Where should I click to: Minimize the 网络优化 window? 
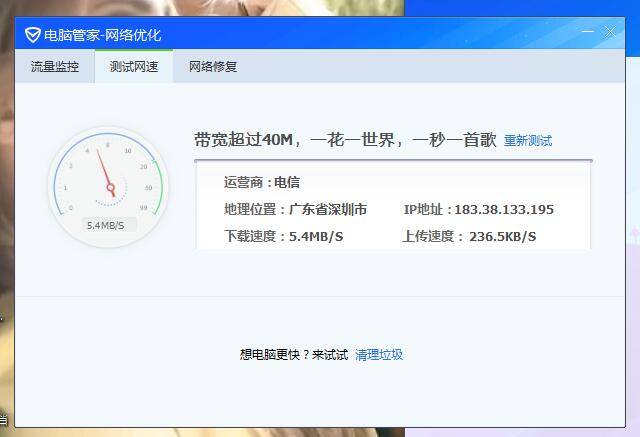coord(588,31)
